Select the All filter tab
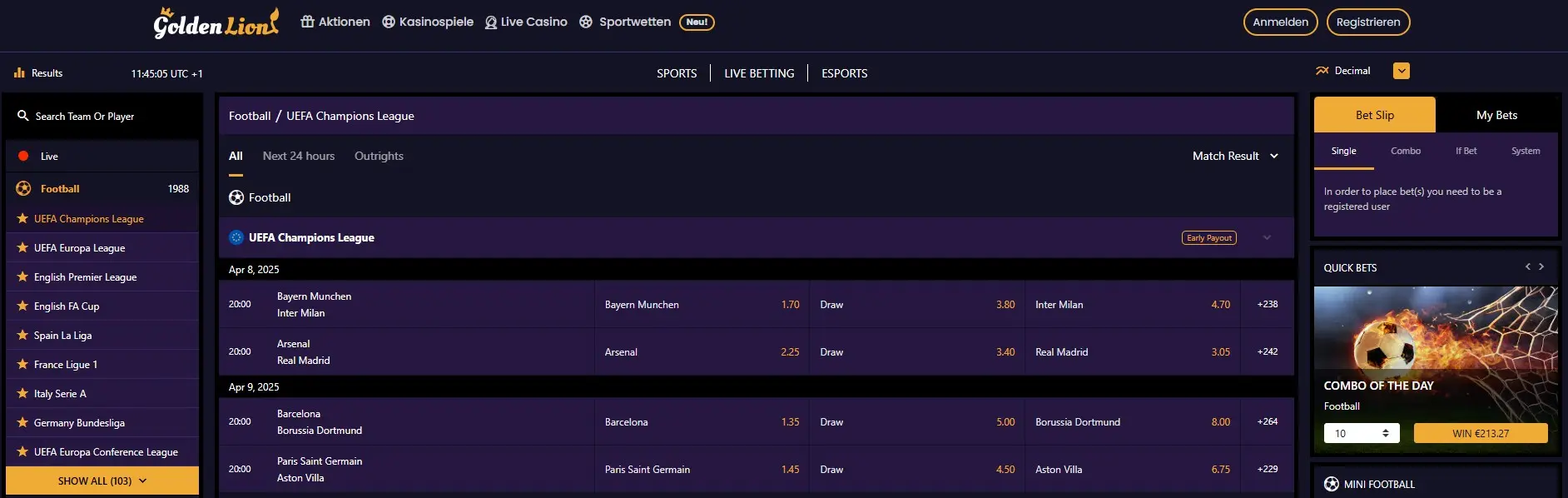Viewport: 1568px width, 498px height. [x=236, y=156]
